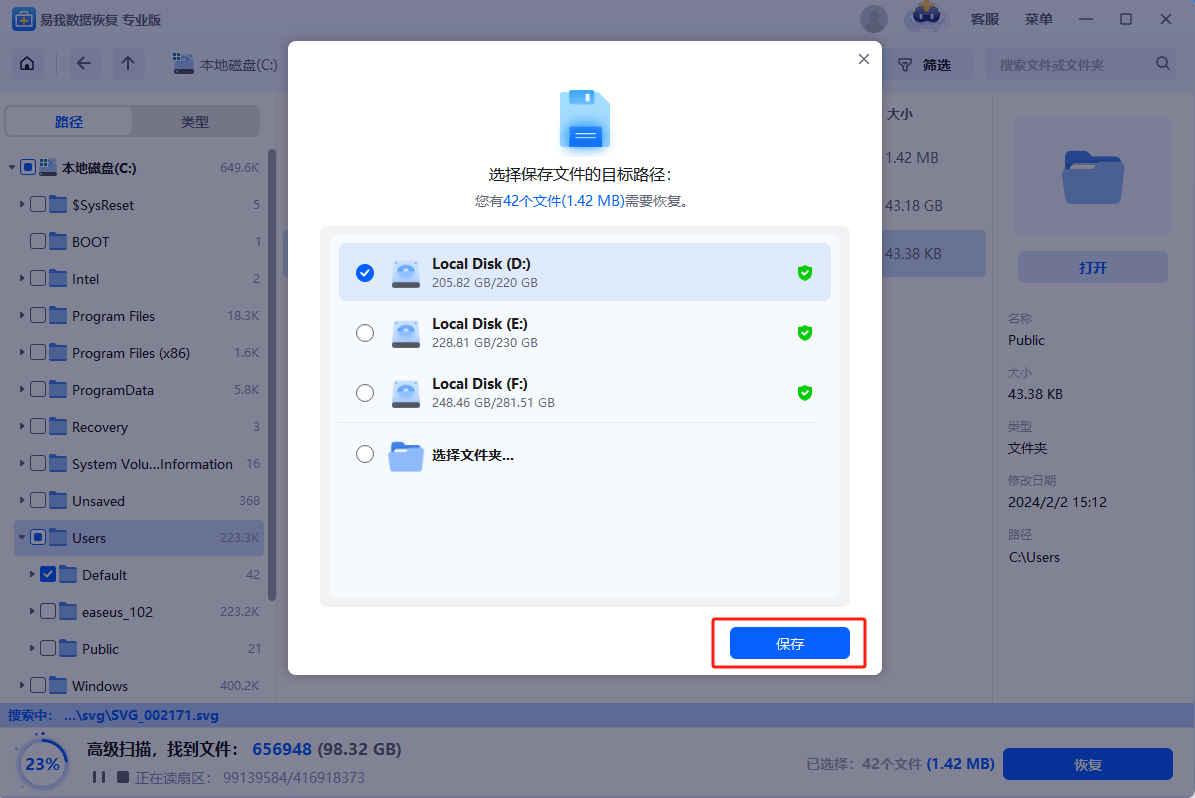The height and width of the screenshot is (798, 1195).
Task: Select the Local Disk (E:) radio button
Action: click(365, 333)
